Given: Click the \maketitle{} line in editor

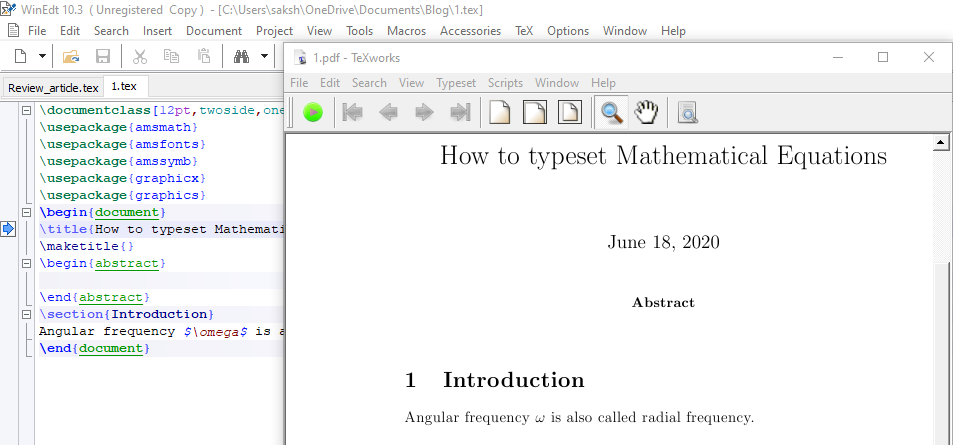Looking at the screenshot, I should [x=86, y=246].
